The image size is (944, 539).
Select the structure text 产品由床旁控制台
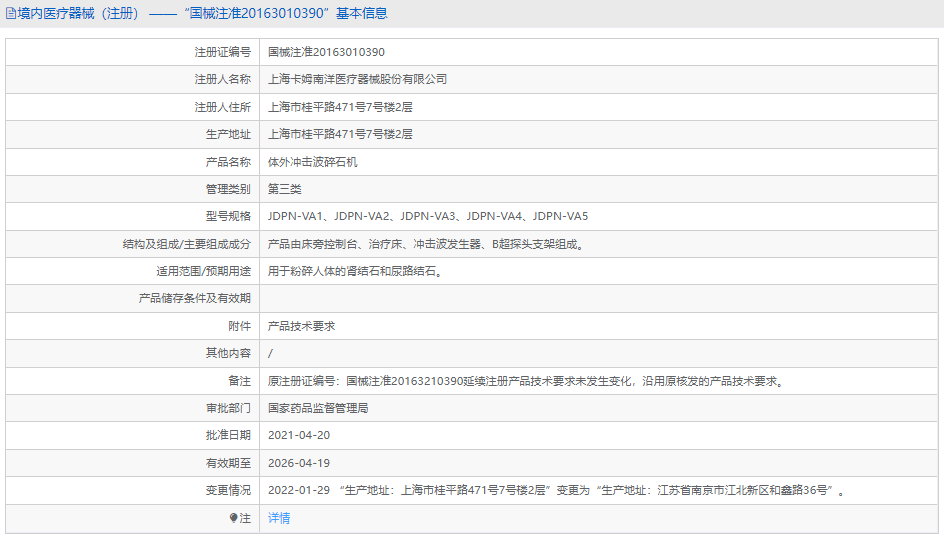click(x=426, y=244)
